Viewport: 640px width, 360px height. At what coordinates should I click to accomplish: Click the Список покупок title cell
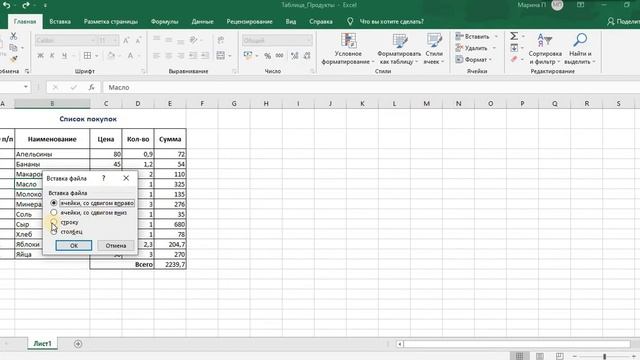point(88,119)
